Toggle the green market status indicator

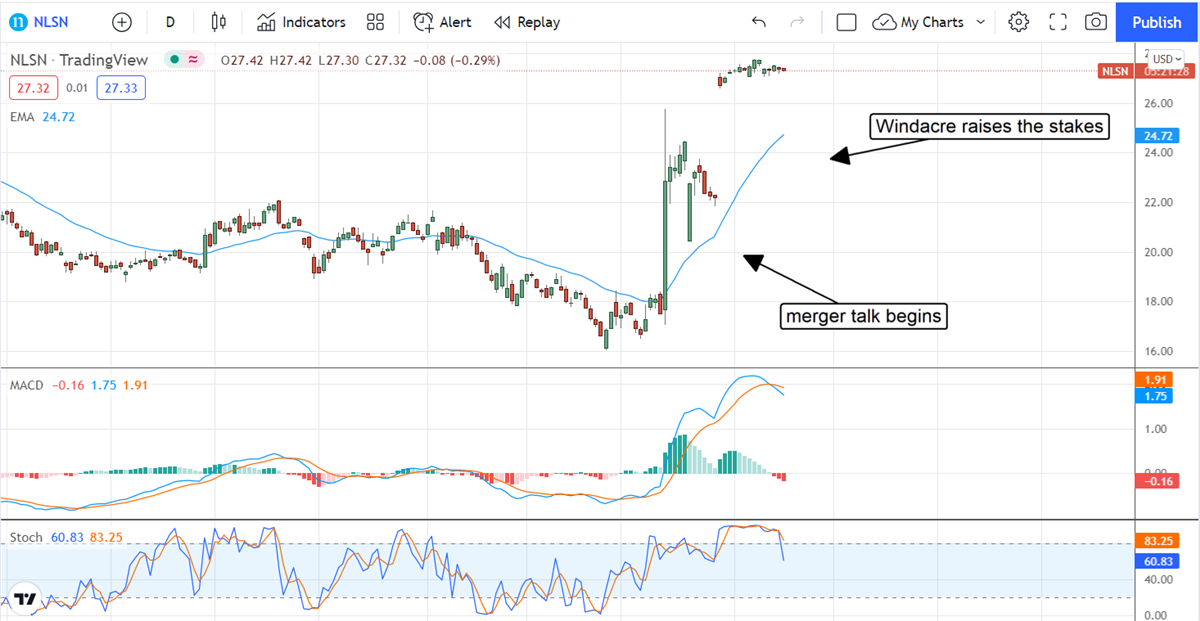(x=174, y=60)
